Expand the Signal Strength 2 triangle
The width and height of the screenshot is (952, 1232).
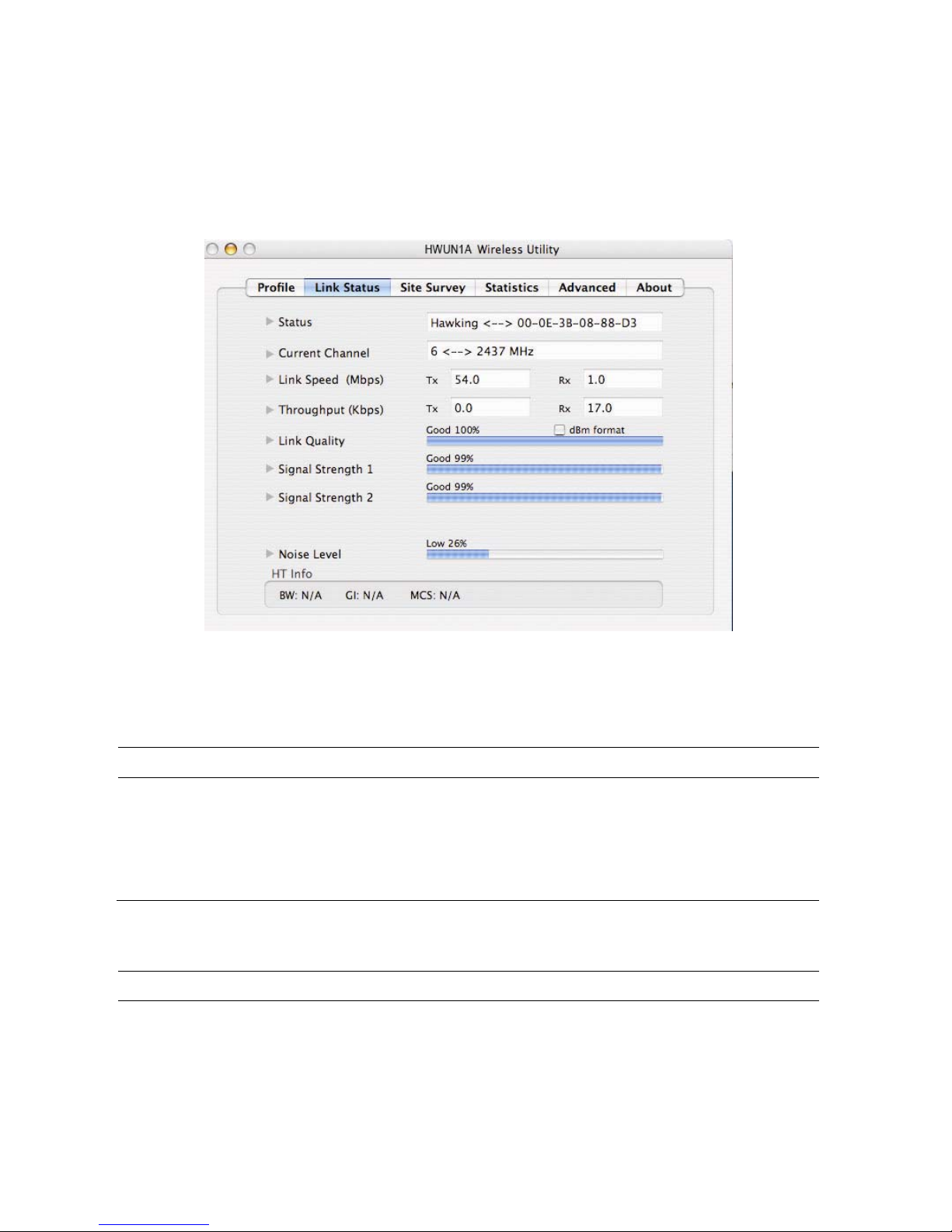(x=270, y=497)
